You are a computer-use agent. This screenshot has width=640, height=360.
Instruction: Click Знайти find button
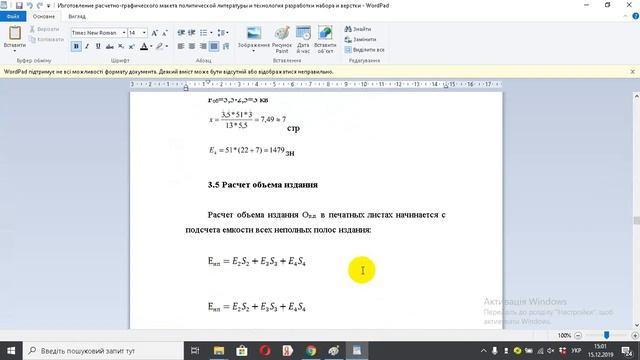358,29
